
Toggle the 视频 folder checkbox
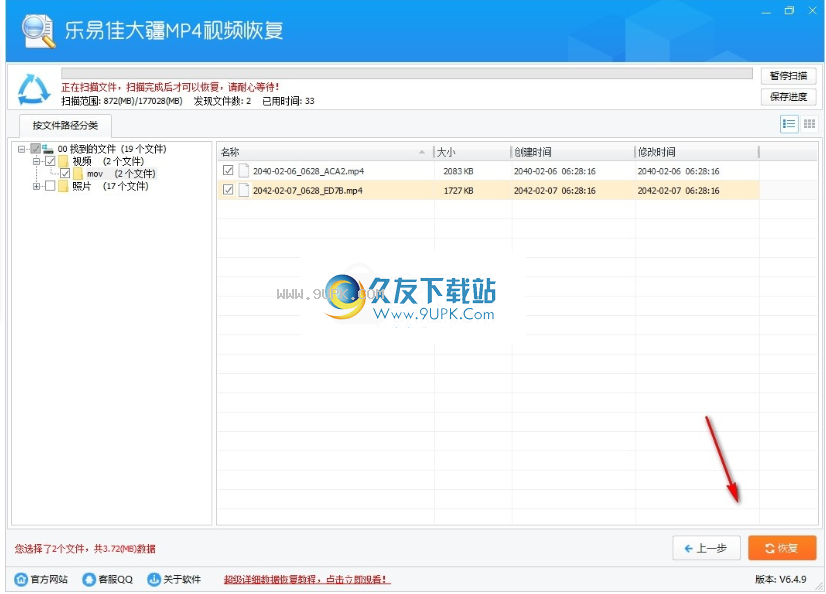[x=50, y=161]
